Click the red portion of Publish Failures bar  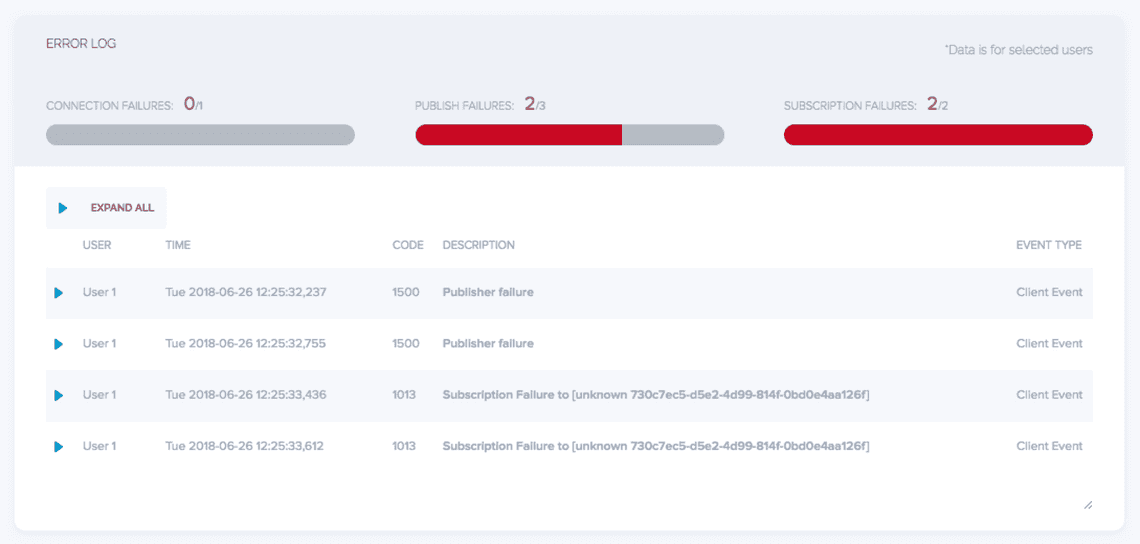pyautogui.click(x=518, y=135)
